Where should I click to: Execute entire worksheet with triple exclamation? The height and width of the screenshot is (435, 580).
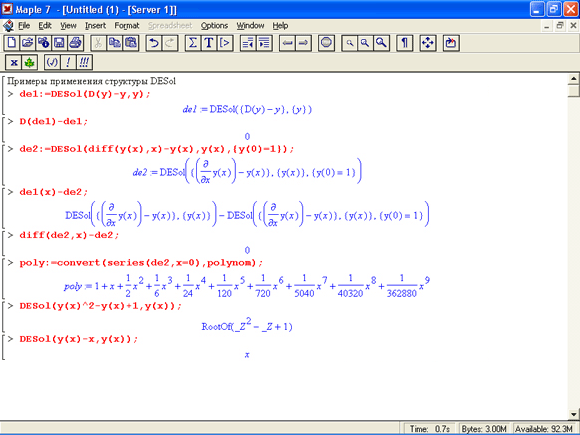84,62
